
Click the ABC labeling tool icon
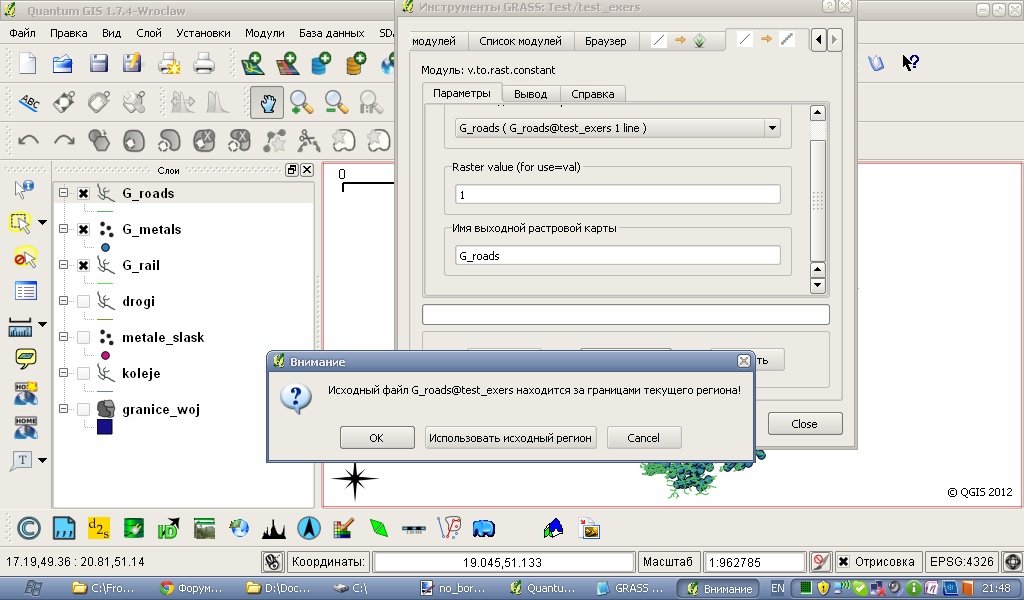(x=29, y=103)
